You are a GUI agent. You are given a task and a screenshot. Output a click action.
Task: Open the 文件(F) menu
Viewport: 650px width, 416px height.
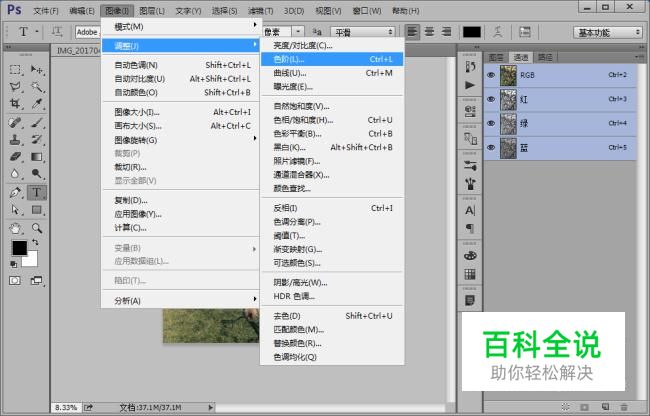click(46, 11)
